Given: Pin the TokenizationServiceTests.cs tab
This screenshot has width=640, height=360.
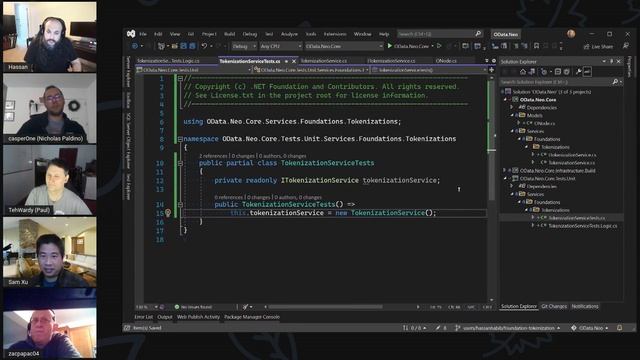Looking at the screenshot, I should tap(286, 61).
